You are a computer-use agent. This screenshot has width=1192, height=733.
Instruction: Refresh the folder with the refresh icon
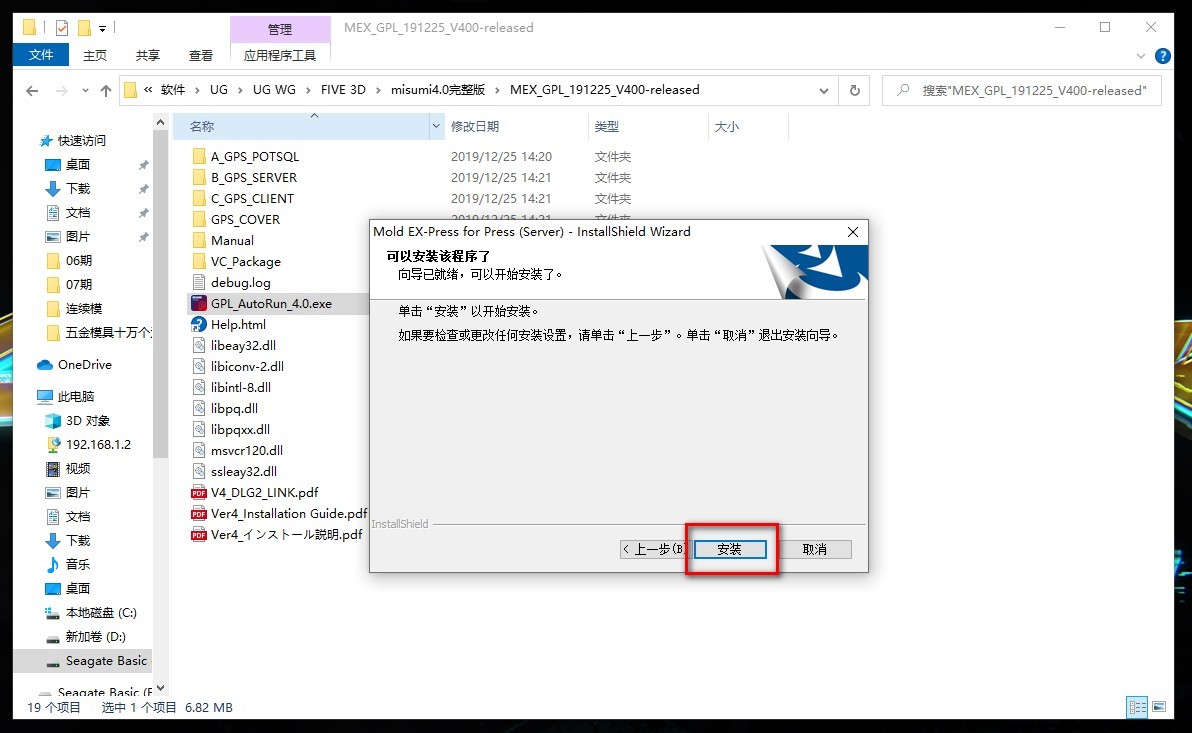click(x=855, y=90)
